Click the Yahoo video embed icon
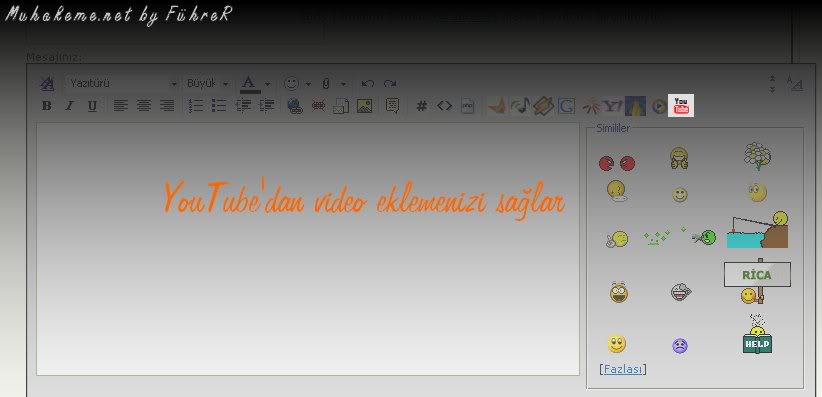Viewport: 822px width, 397px height. [x=612, y=106]
